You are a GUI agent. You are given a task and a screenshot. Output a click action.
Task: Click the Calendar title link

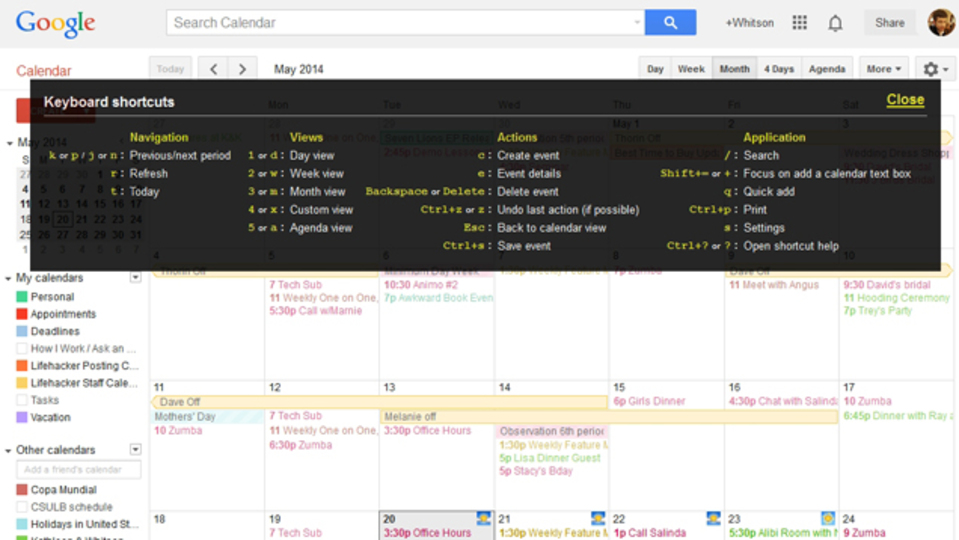pos(43,71)
